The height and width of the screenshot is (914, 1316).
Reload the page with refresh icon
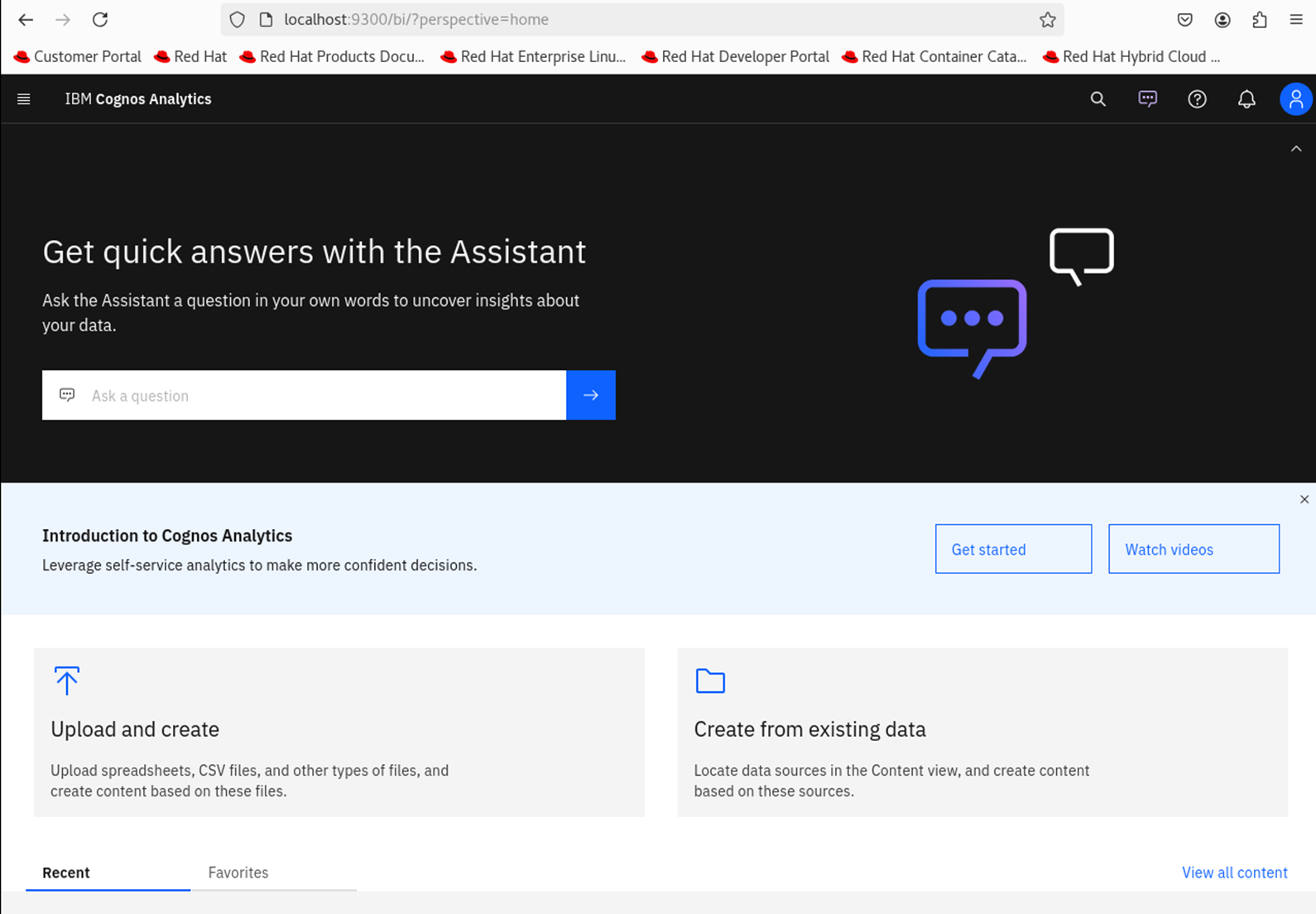coord(100,20)
